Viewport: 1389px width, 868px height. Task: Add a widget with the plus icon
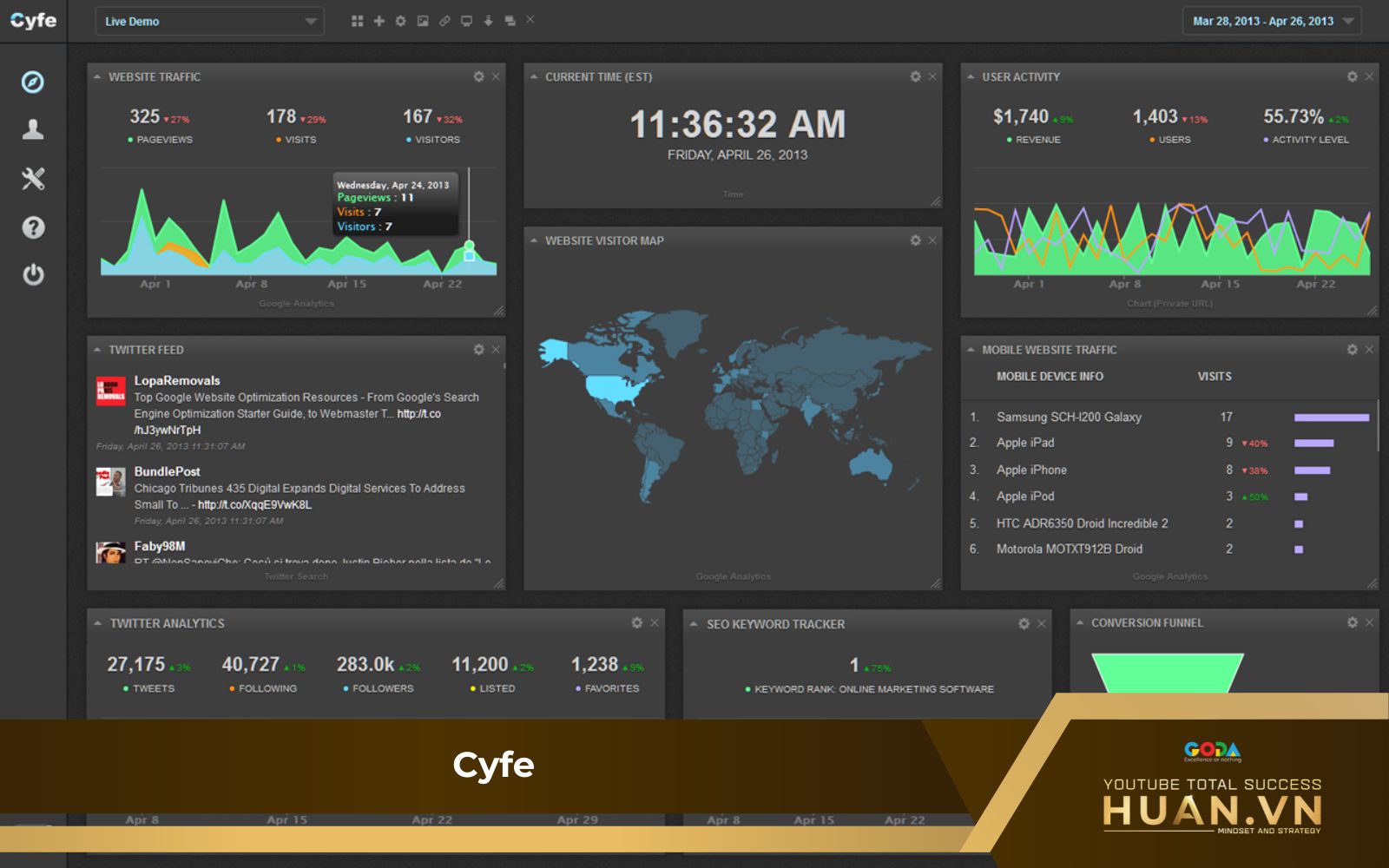379,21
